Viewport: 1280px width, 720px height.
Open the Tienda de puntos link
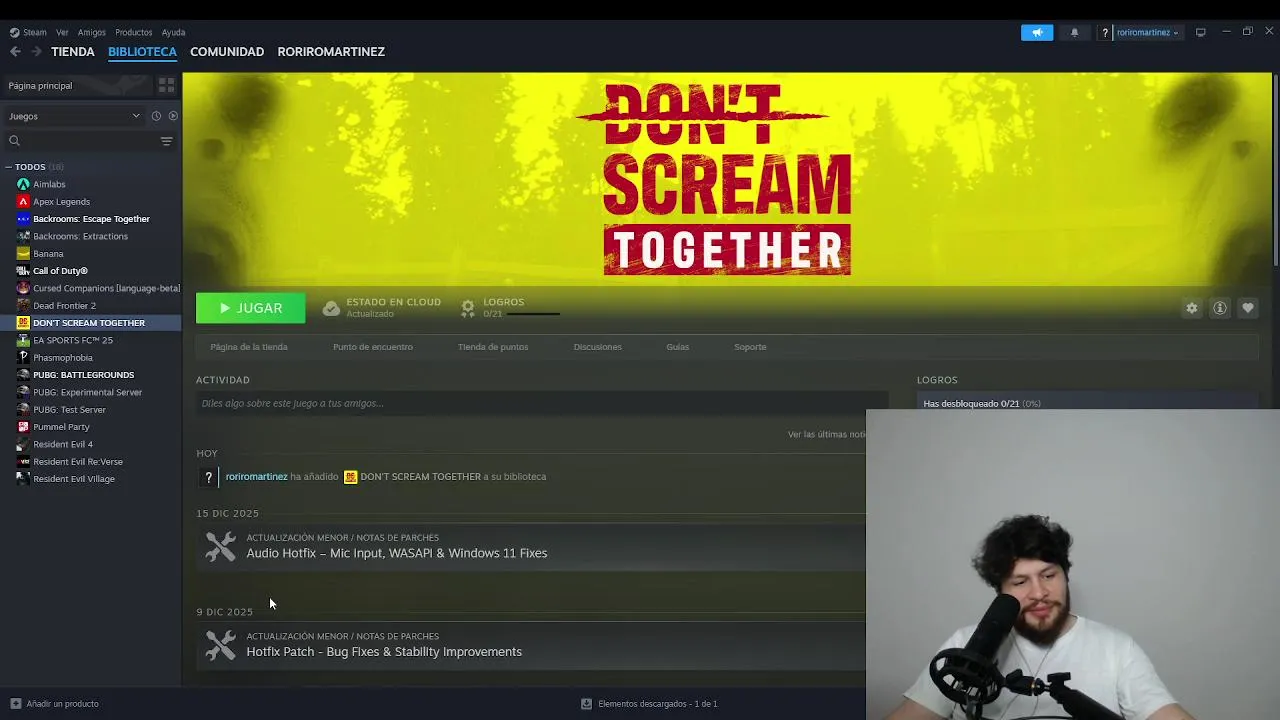point(493,347)
